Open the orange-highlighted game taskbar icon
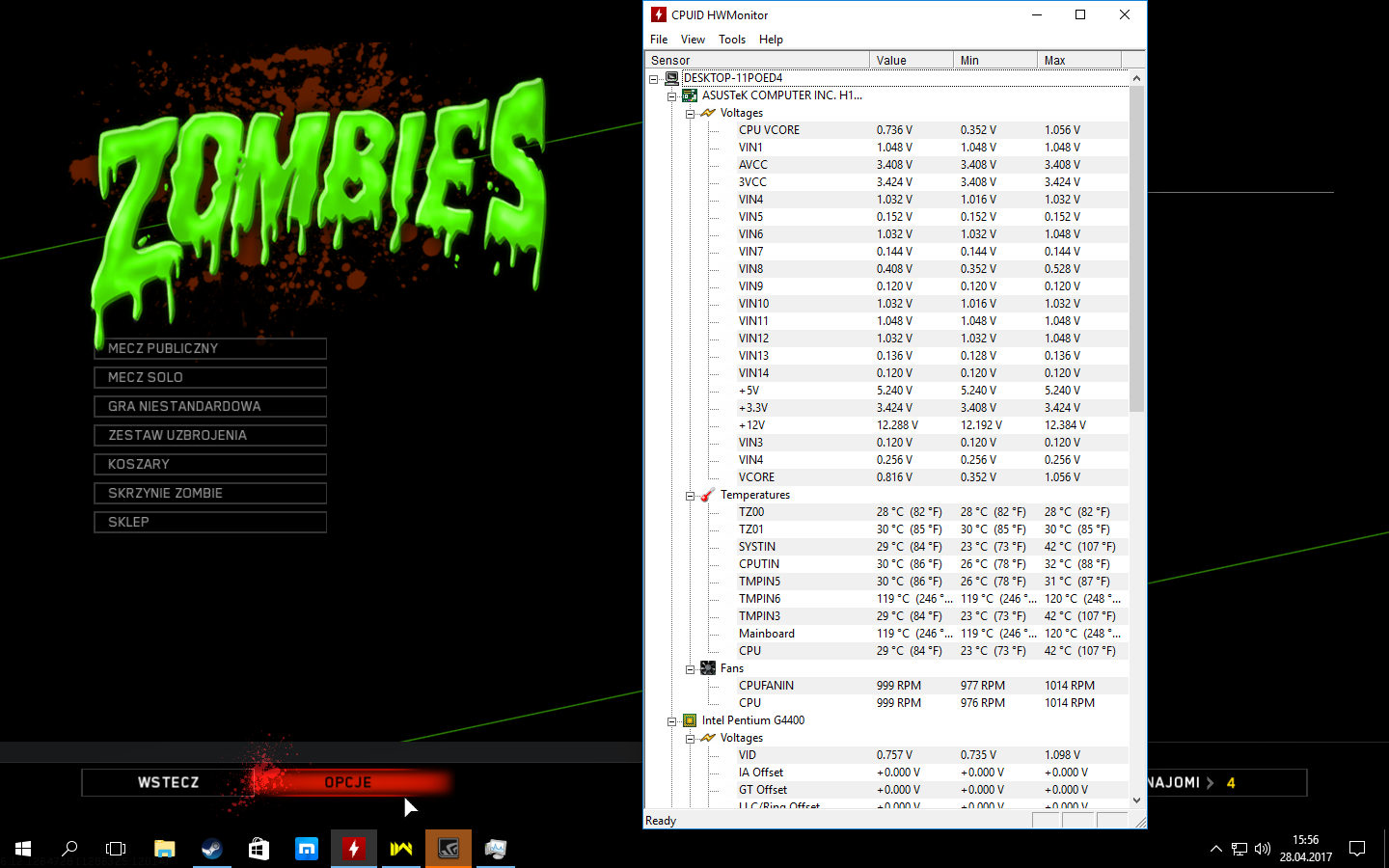 tap(449, 849)
